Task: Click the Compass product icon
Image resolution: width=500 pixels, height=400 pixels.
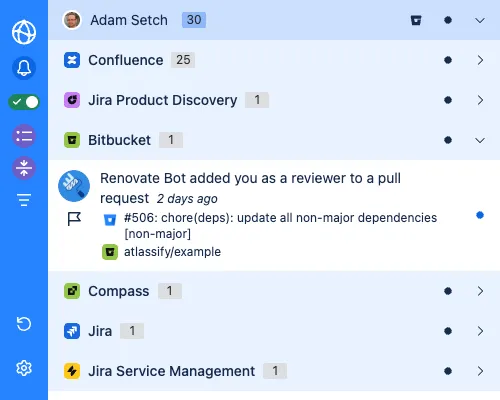Action: [x=72, y=291]
